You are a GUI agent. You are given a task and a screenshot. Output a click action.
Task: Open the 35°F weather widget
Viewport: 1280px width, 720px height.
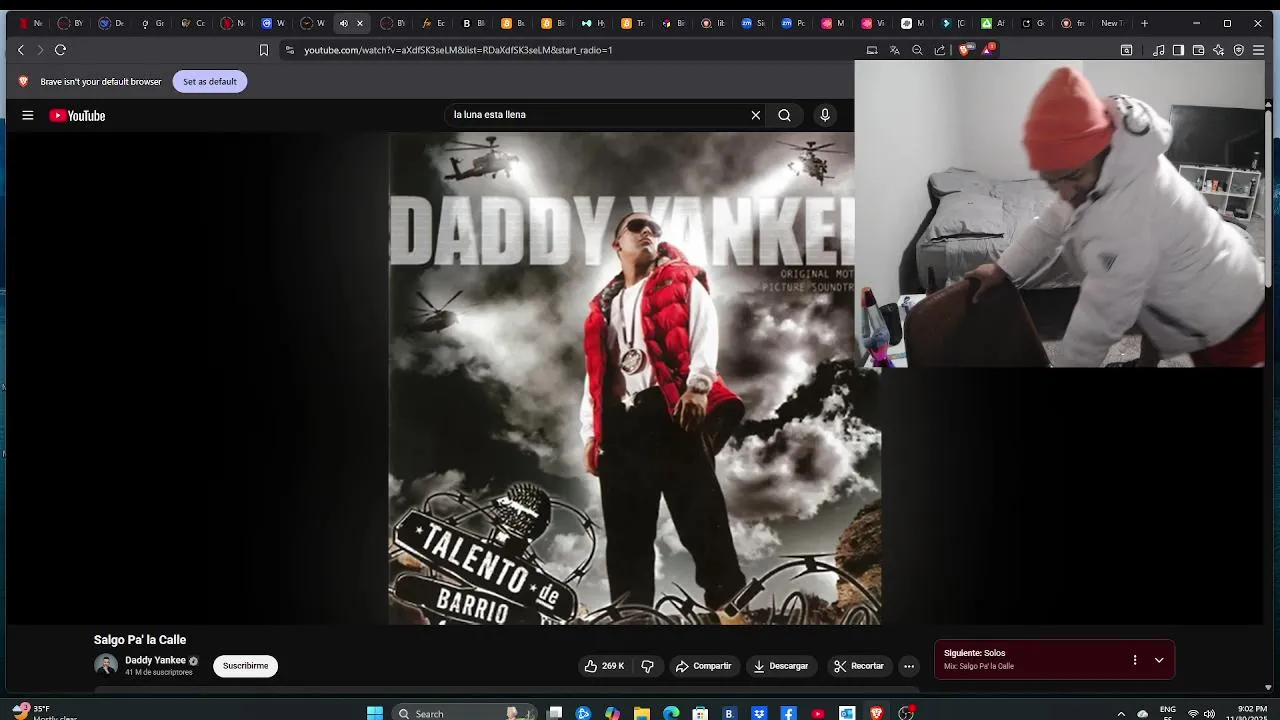[x=45, y=713]
